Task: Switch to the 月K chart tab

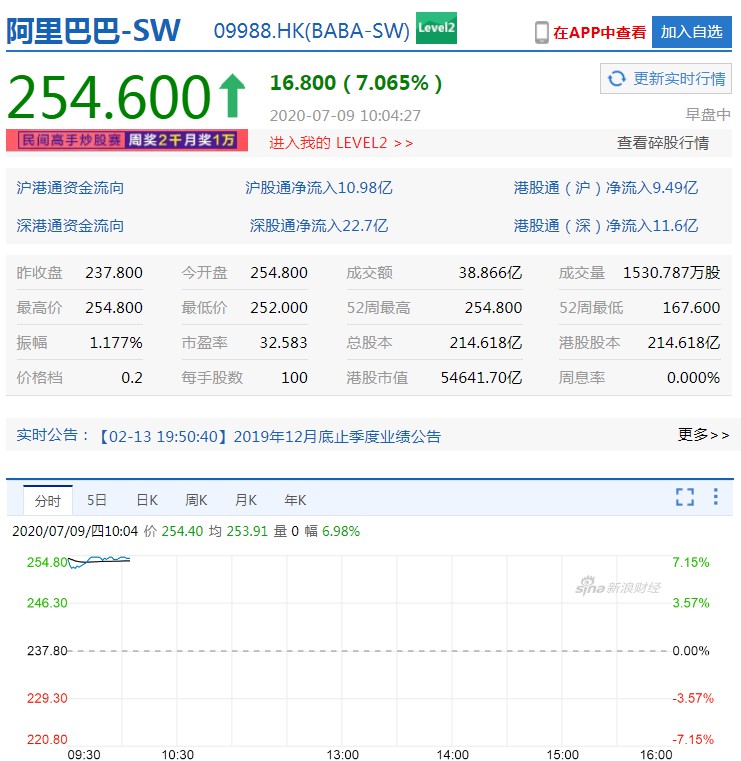Action: tap(246, 500)
